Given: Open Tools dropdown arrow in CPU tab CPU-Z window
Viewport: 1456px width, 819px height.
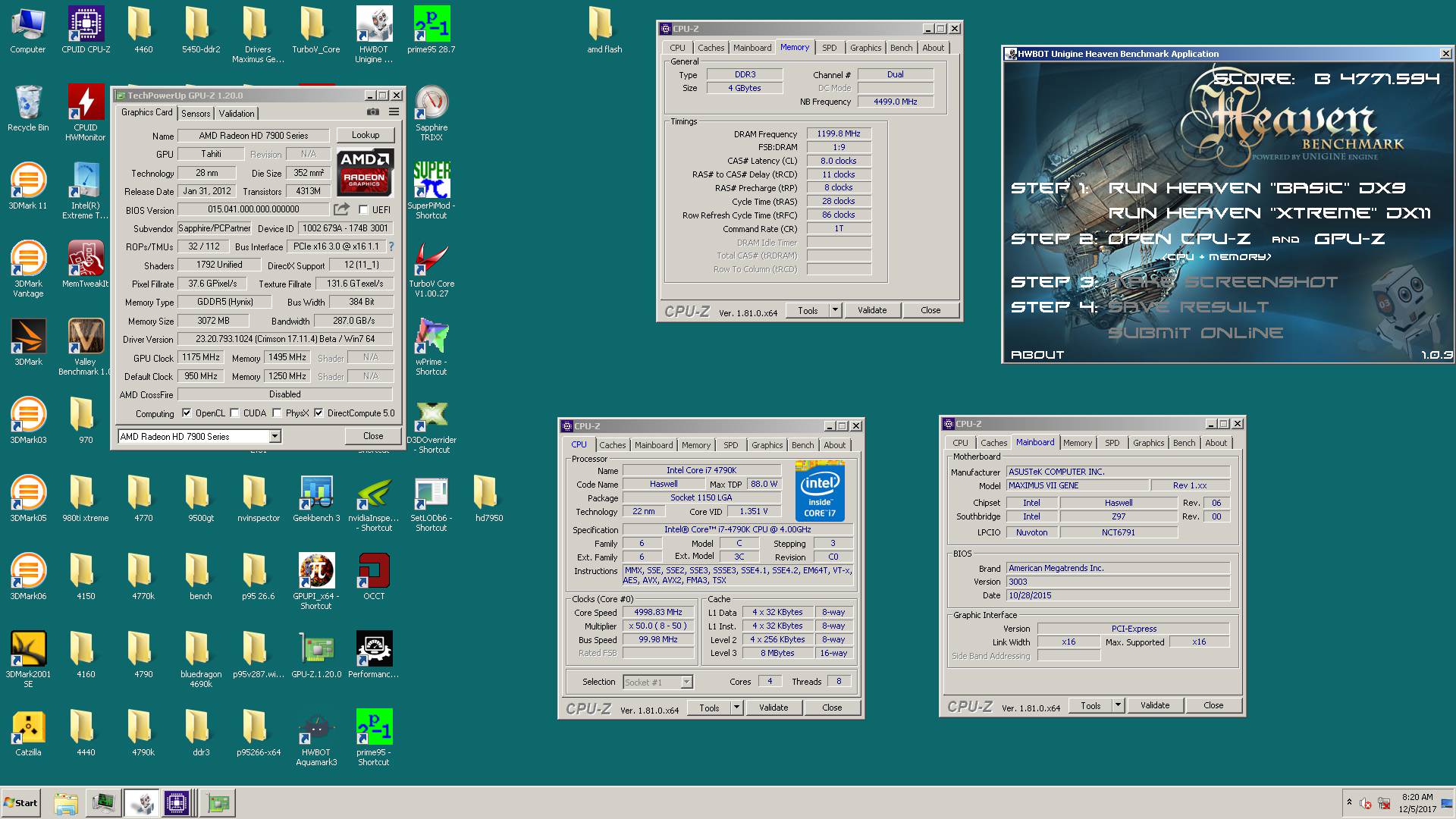Looking at the screenshot, I should point(736,708).
